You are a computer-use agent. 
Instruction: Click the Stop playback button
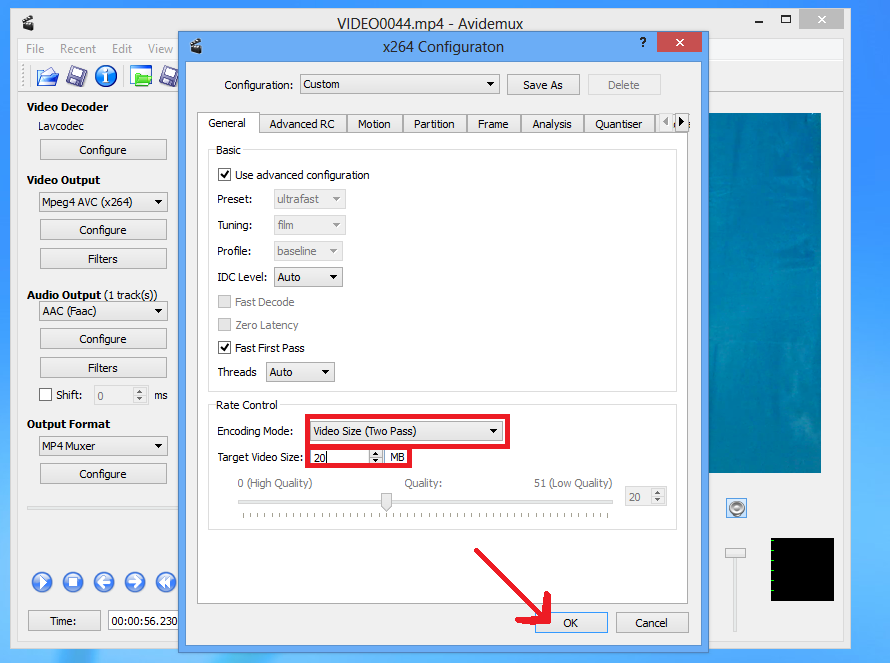click(73, 582)
